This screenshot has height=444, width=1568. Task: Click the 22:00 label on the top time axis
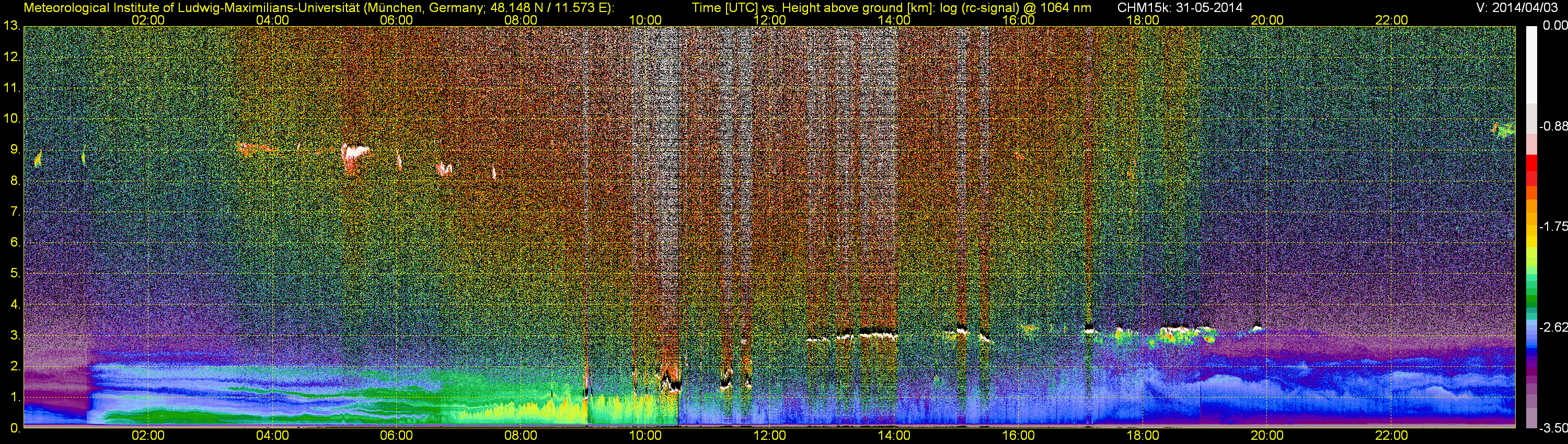point(1391,20)
